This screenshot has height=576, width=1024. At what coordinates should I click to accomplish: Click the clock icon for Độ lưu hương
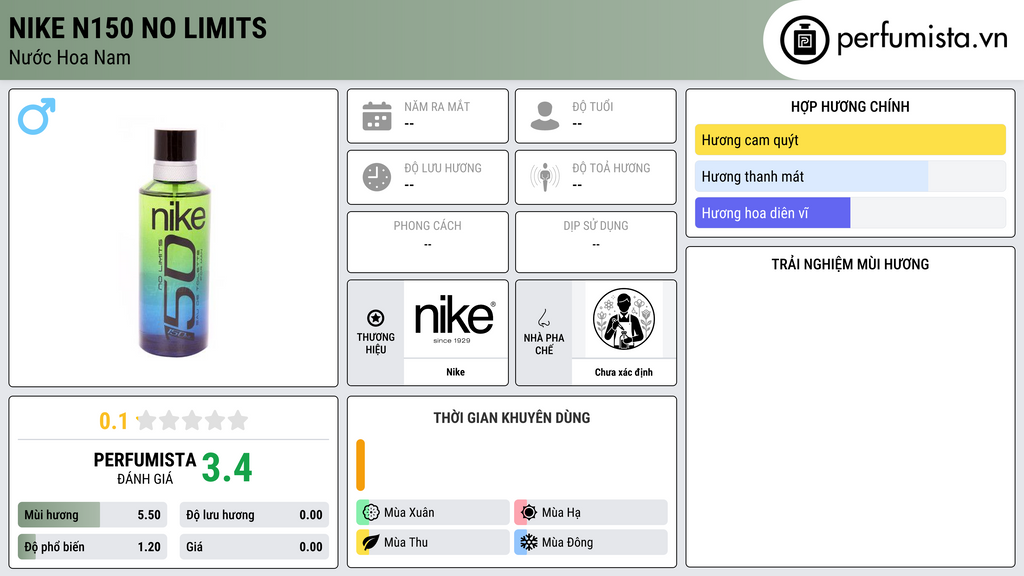coord(377,177)
